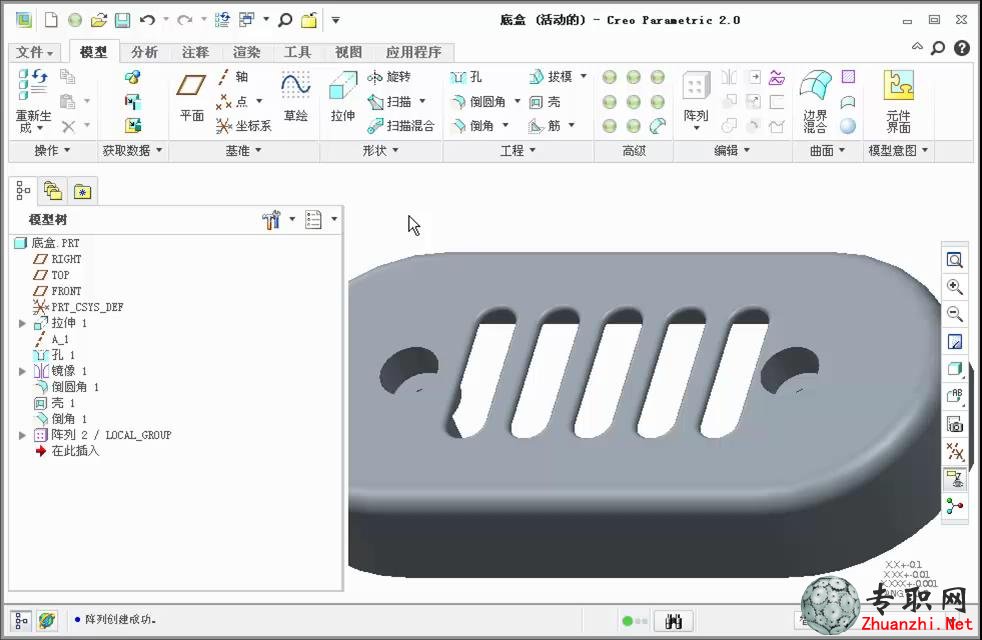Open the 孔 (Hole) tool
The height and width of the screenshot is (640, 982).
tap(466, 77)
